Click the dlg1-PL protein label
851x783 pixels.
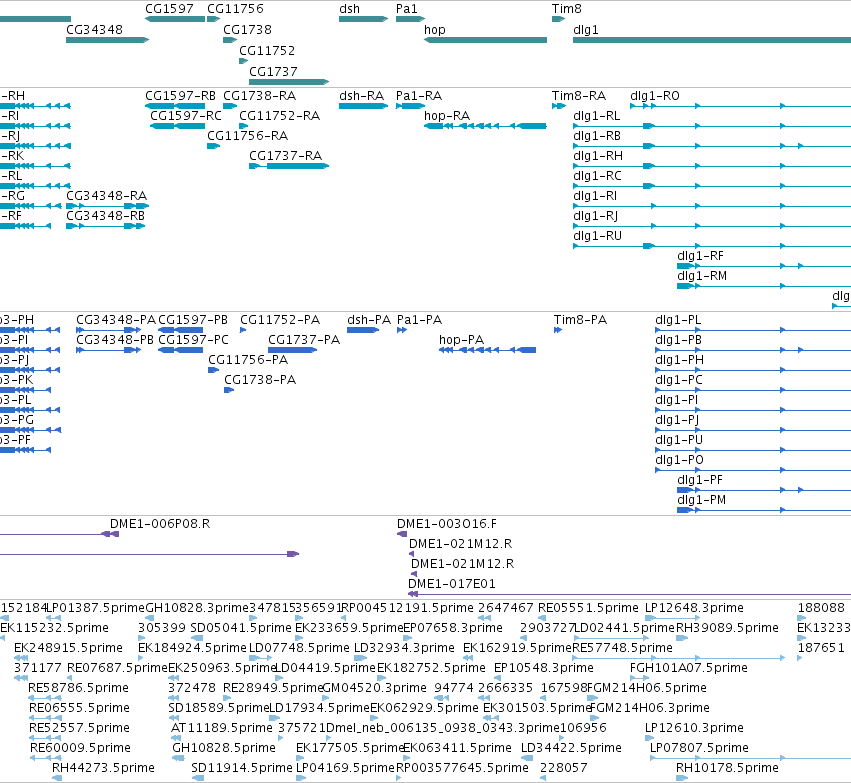(678, 320)
